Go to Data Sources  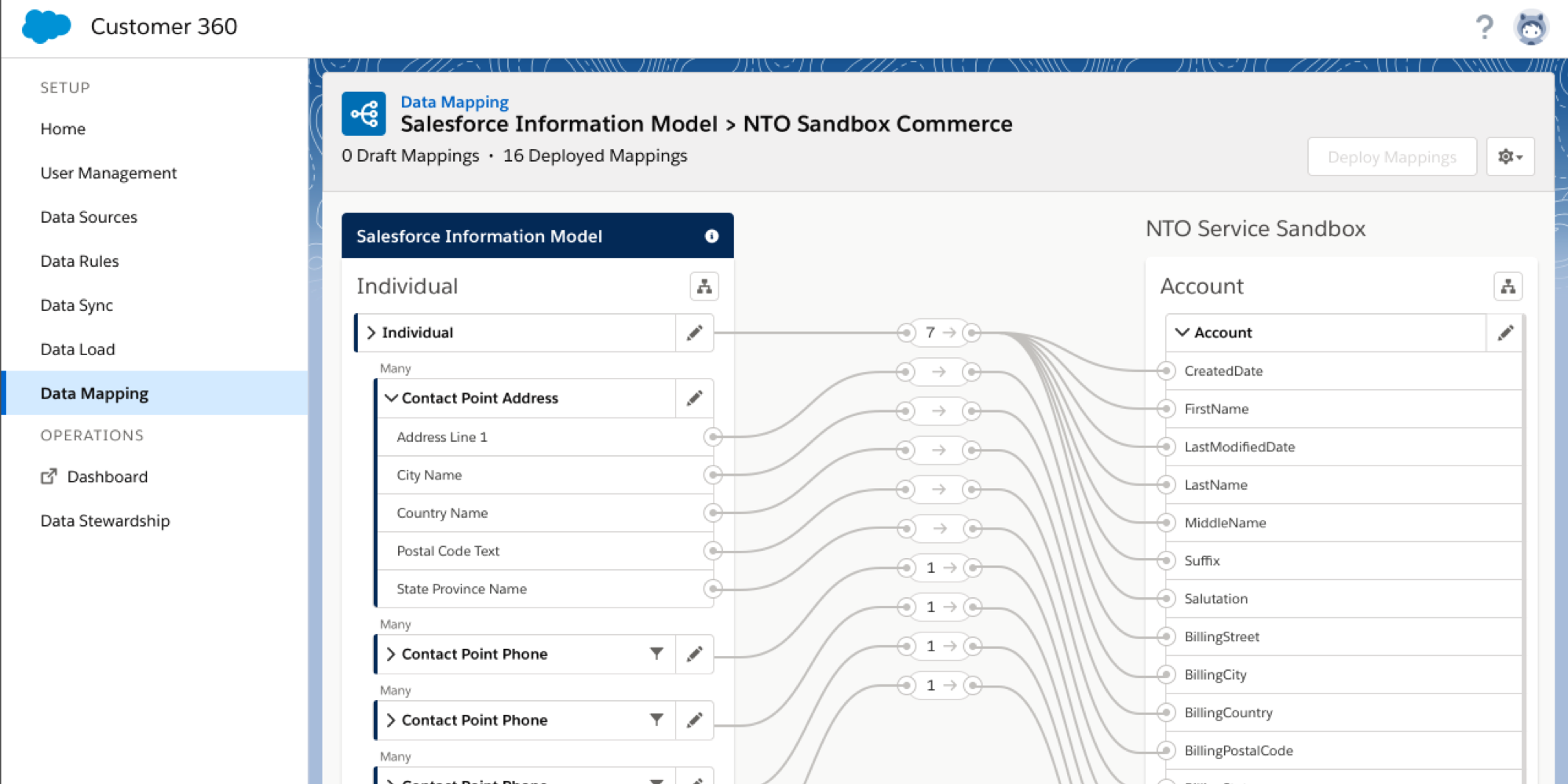(x=89, y=217)
